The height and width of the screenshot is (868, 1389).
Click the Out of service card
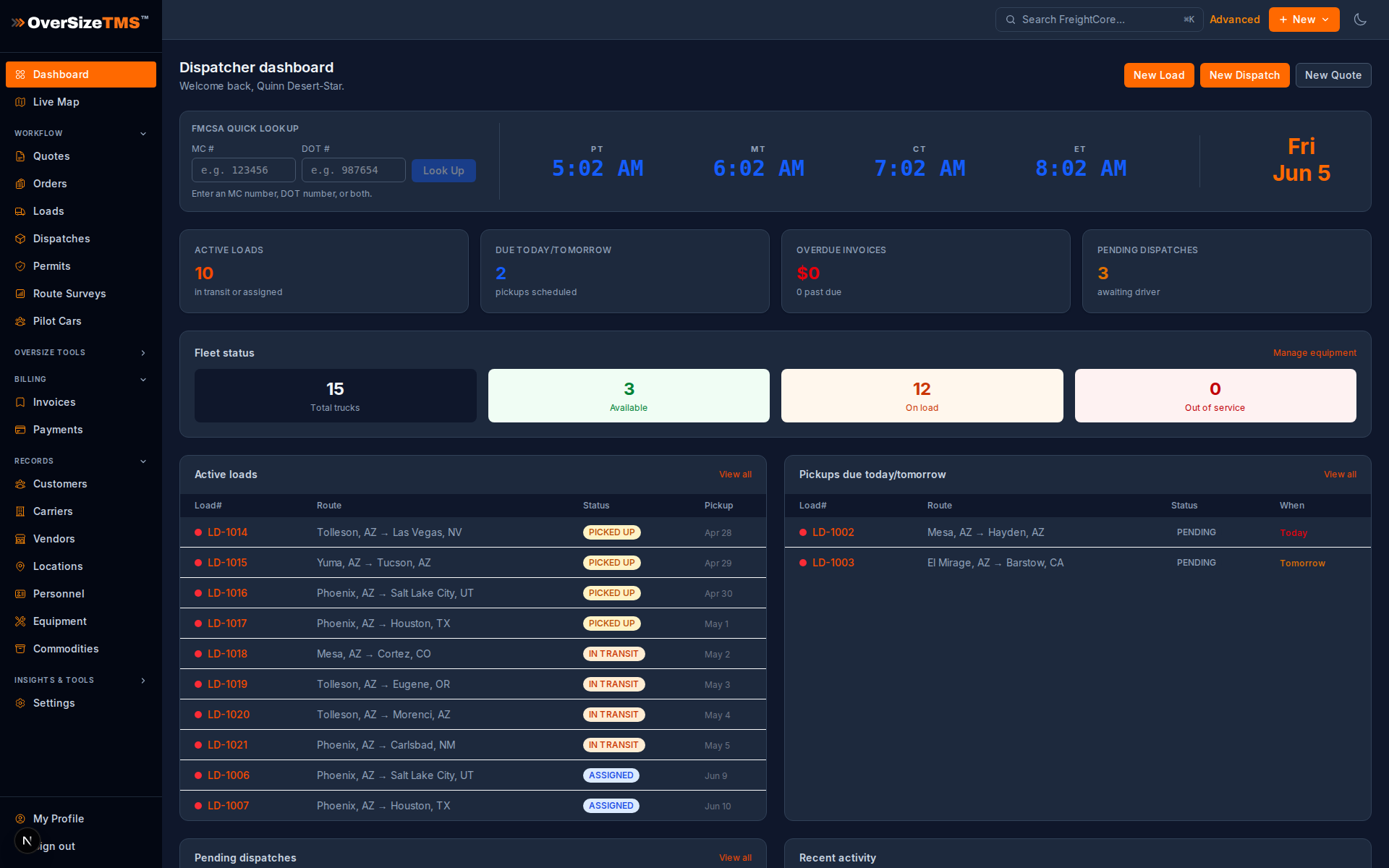coord(1215,396)
